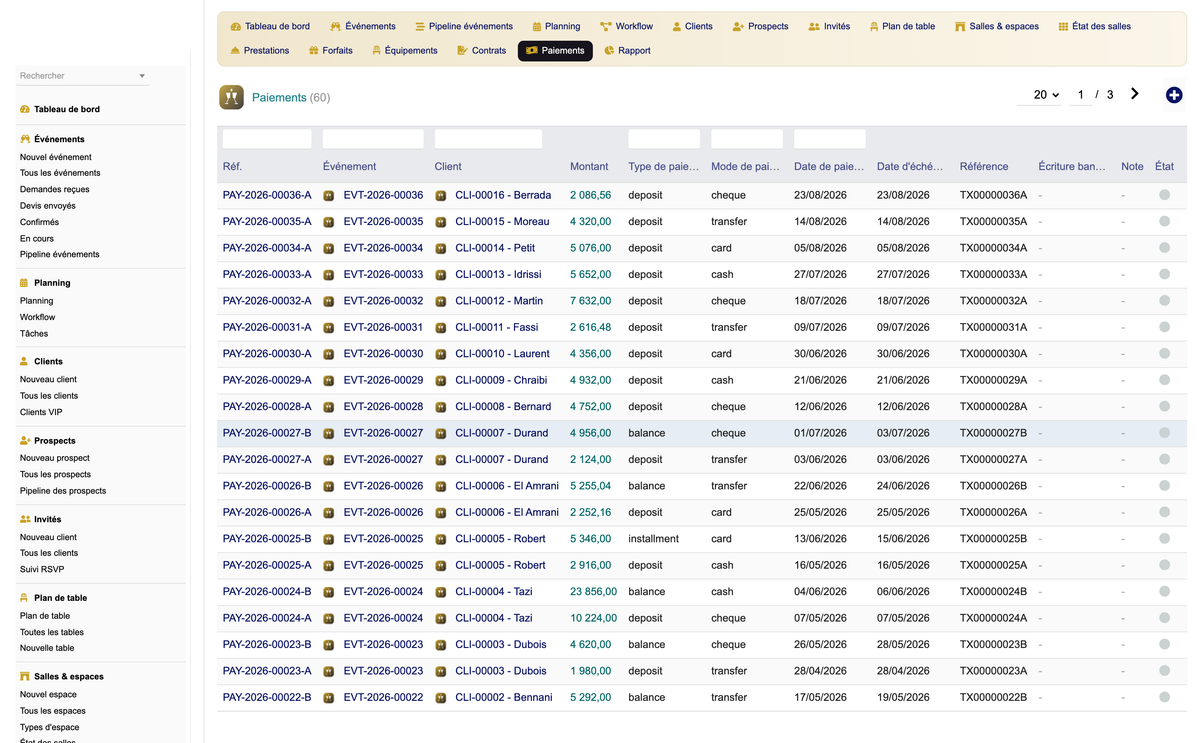This screenshot has height=743, width=1200.
Task: Click the Mode de paiement filter field
Action: point(747,139)
